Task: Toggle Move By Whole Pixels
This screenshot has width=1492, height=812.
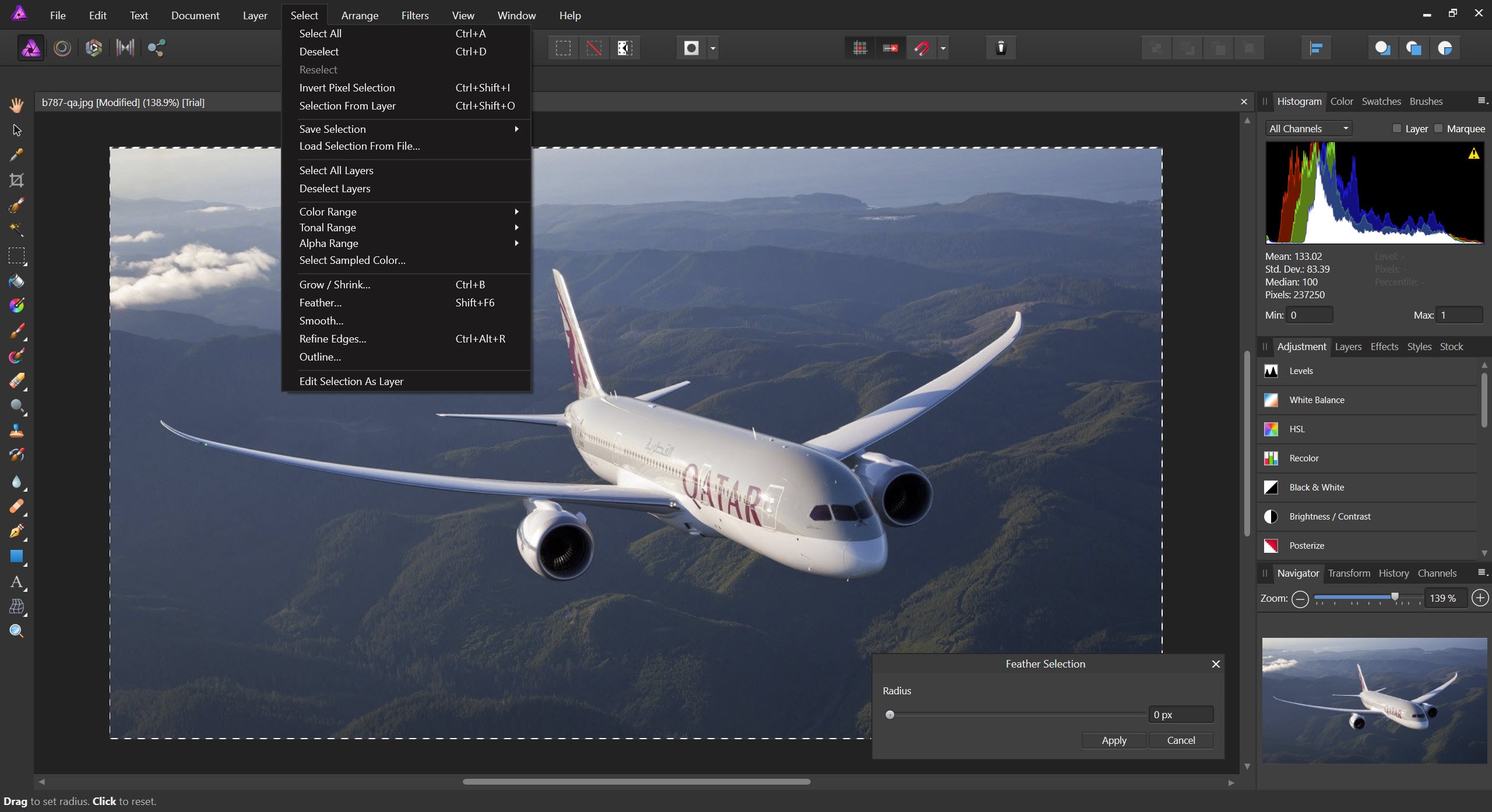Action: tap(891, 48)
